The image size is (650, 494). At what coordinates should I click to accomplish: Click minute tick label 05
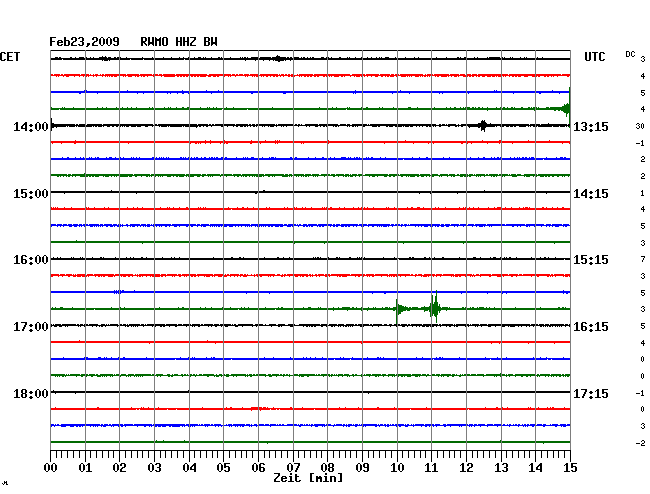tap(223, 468)
